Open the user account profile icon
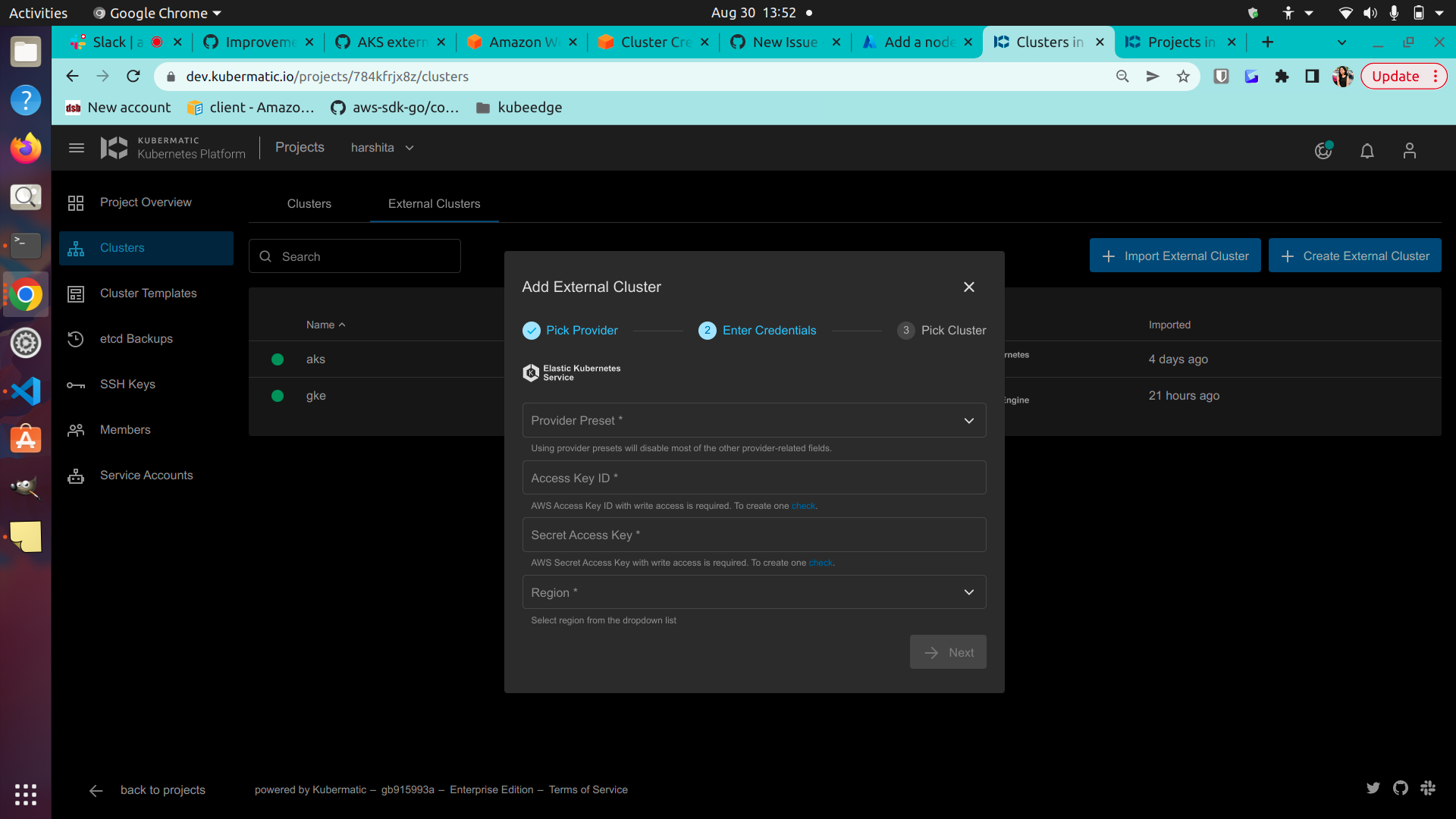 1409,151
